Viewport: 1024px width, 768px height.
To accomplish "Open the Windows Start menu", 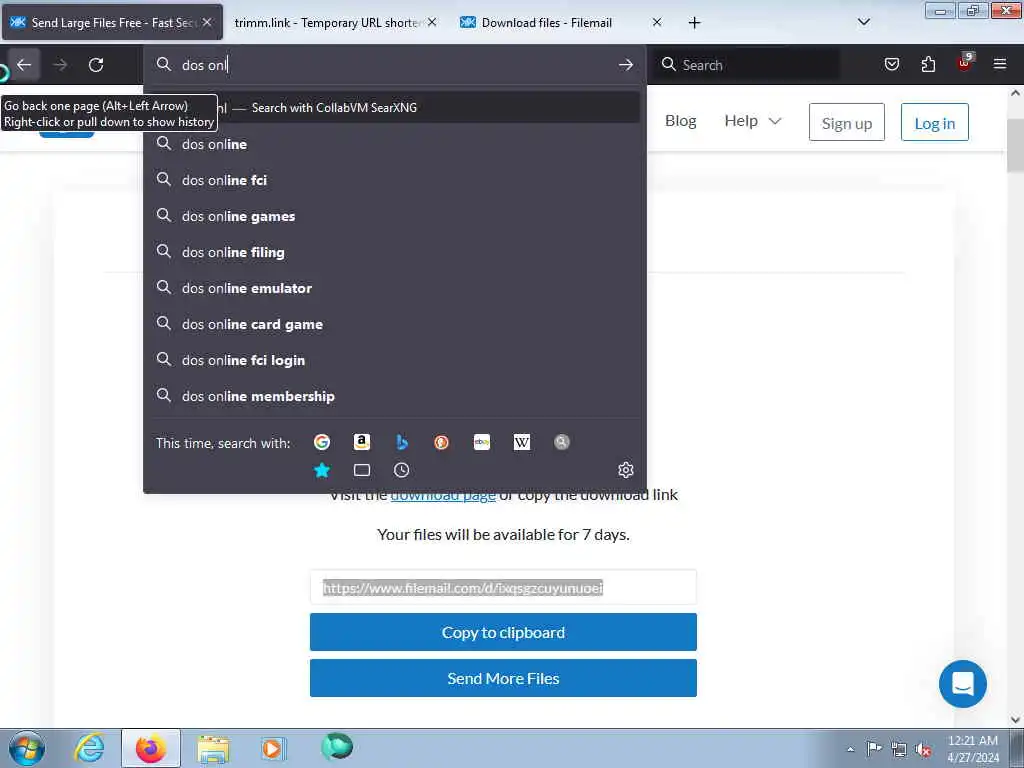I will pyautogui.click(x=27, y=748).
